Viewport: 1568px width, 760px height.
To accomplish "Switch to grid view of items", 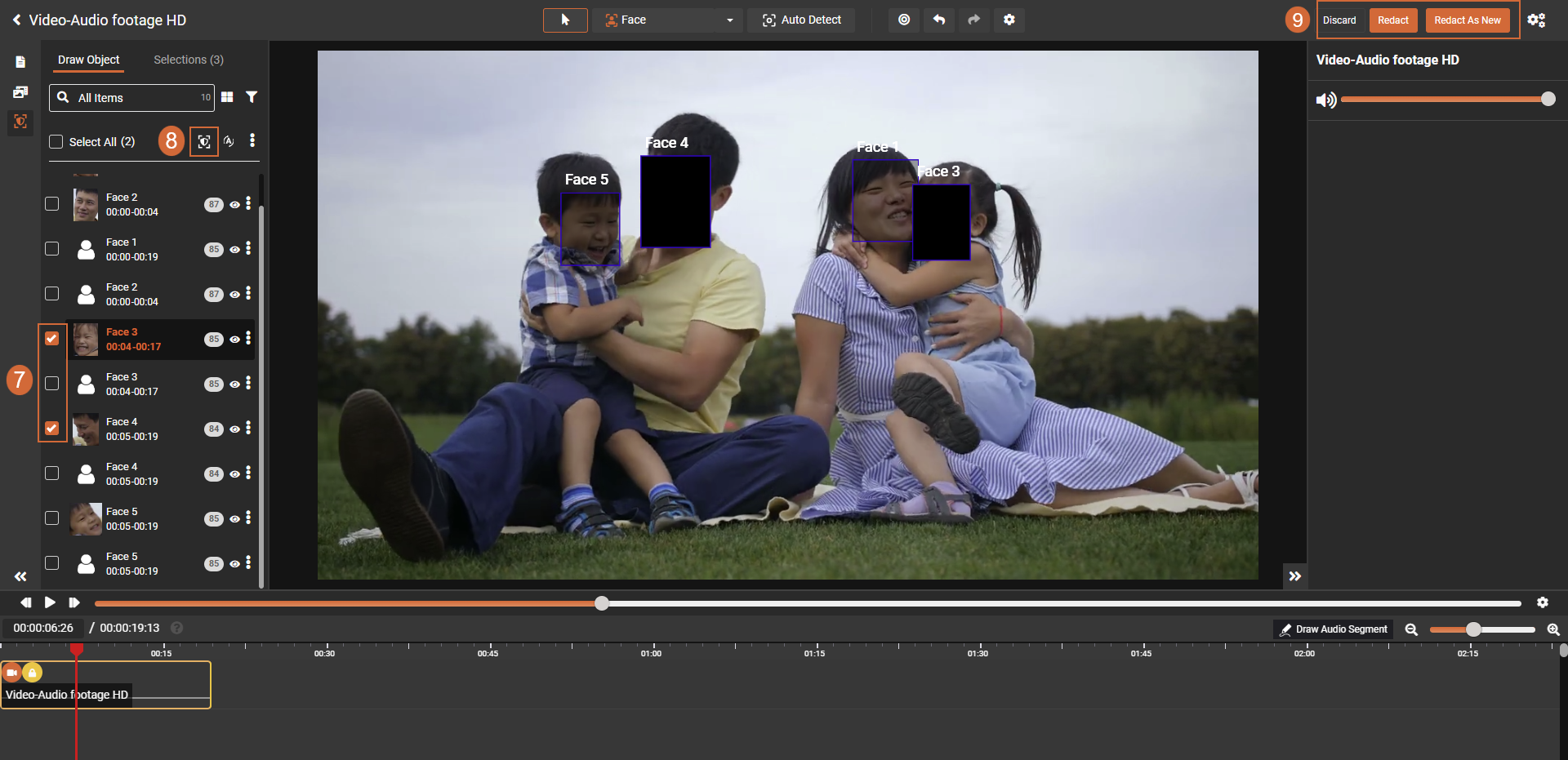I will tap(227, 97).
